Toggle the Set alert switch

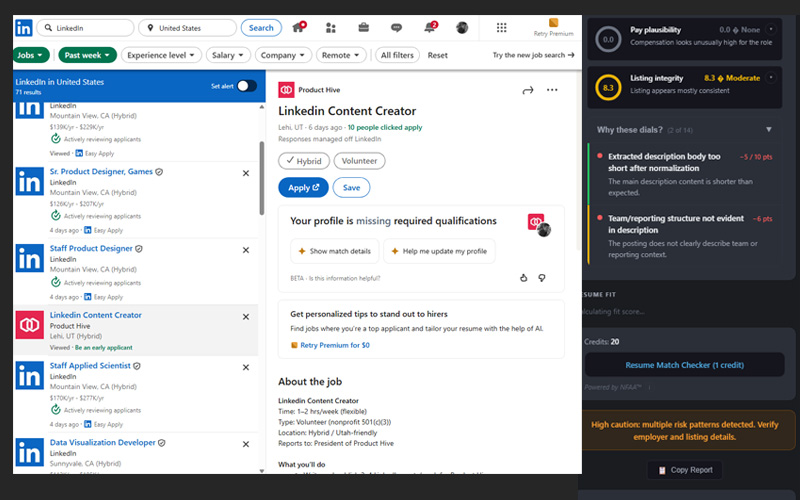(x=246, y=86)
